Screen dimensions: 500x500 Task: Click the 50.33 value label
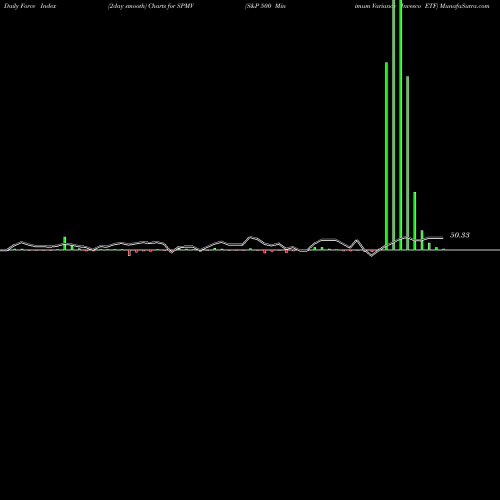click(460, 235)
